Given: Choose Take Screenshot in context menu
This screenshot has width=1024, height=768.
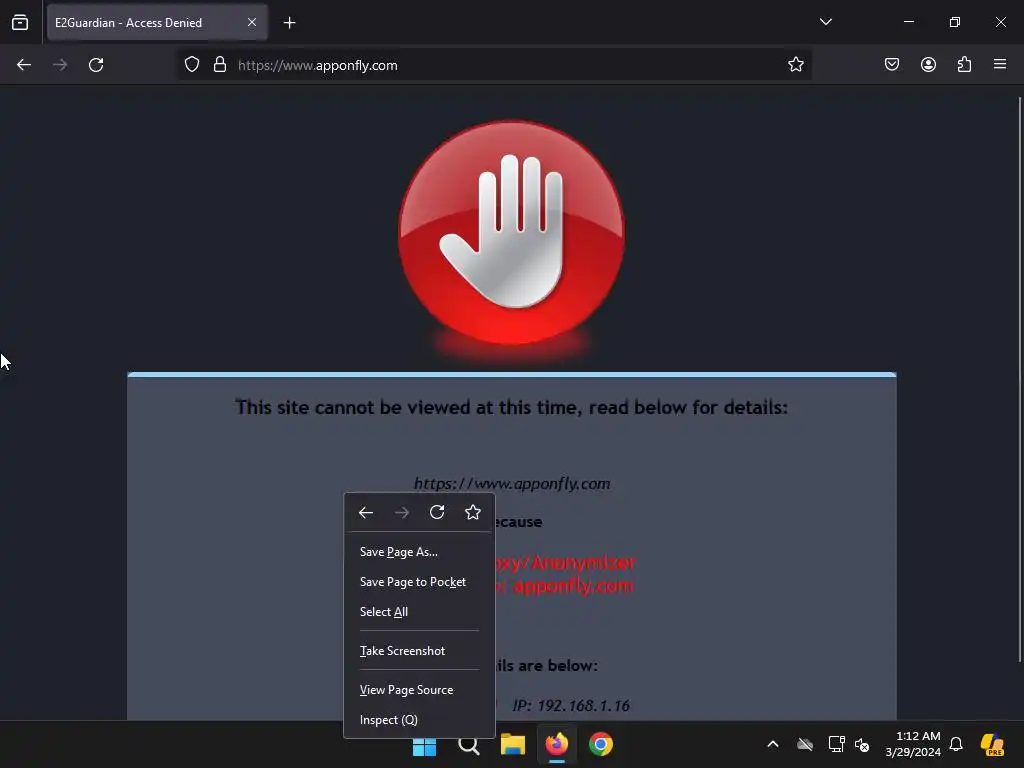Looking at the screenshot, I should 419,651.
